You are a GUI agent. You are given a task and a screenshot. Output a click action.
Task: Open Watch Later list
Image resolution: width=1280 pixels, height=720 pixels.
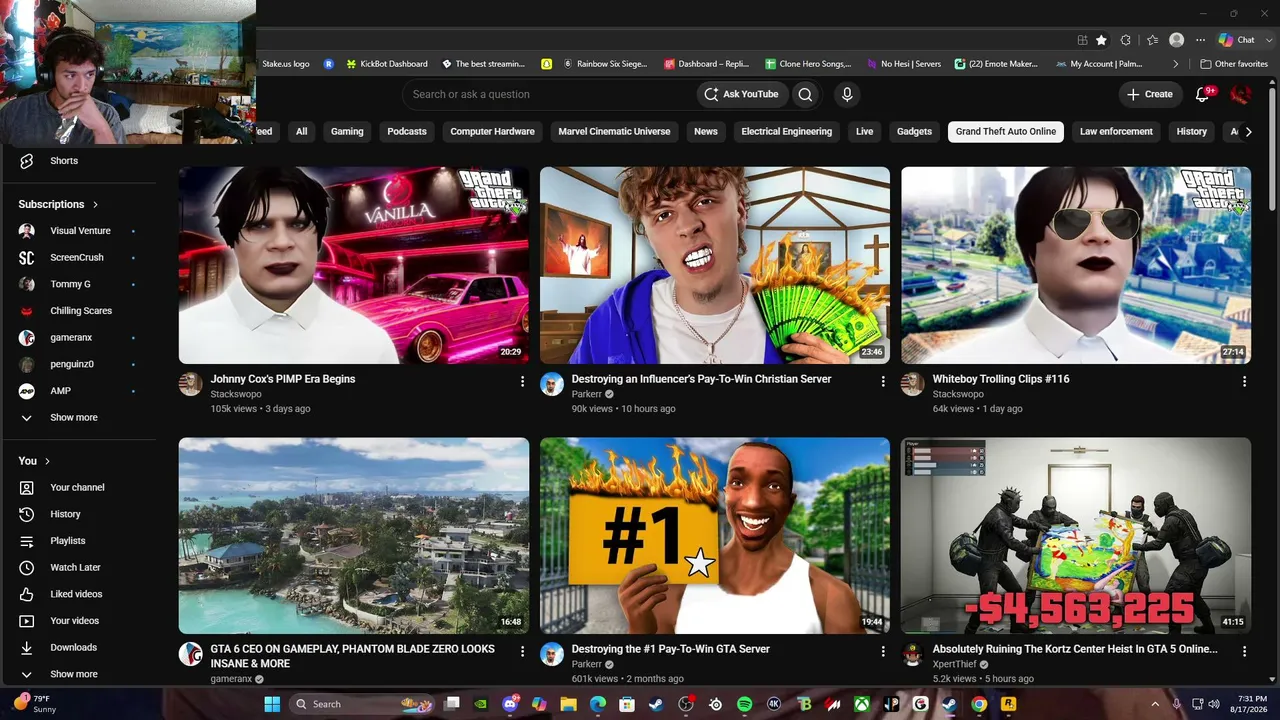coord(75,568)
